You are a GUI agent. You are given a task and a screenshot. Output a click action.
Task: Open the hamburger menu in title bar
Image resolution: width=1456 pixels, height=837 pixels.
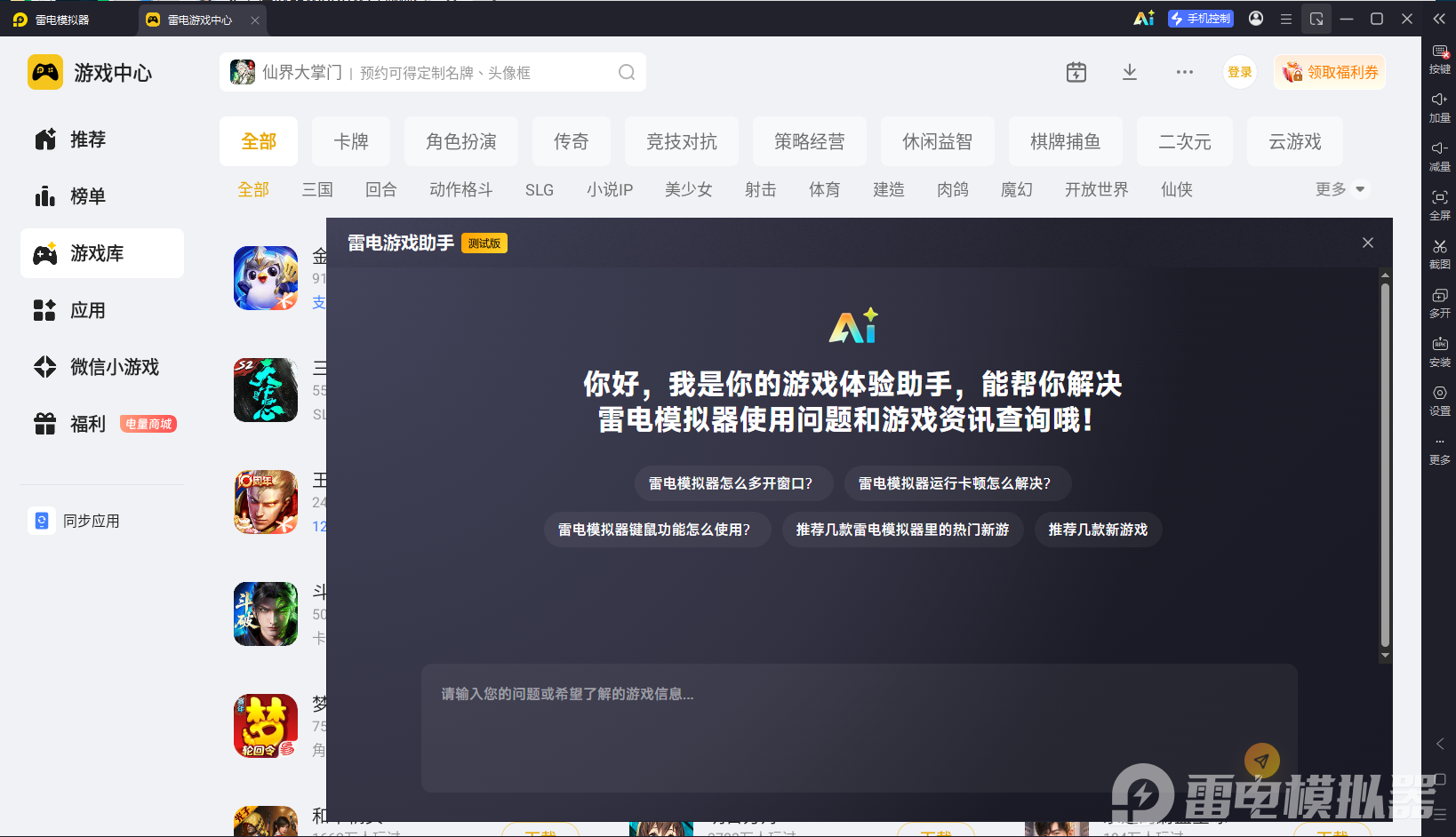[x=1286, y=19]
